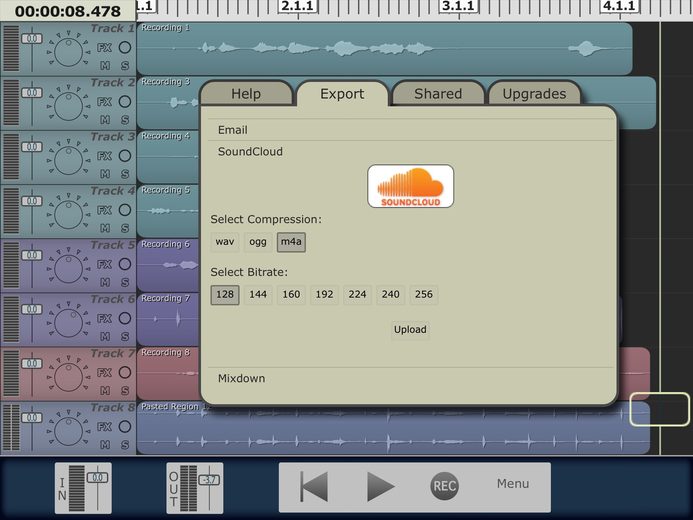This screenshot has width=693, height=520.
Task: Click the time counter display
Action: (68, 11)
